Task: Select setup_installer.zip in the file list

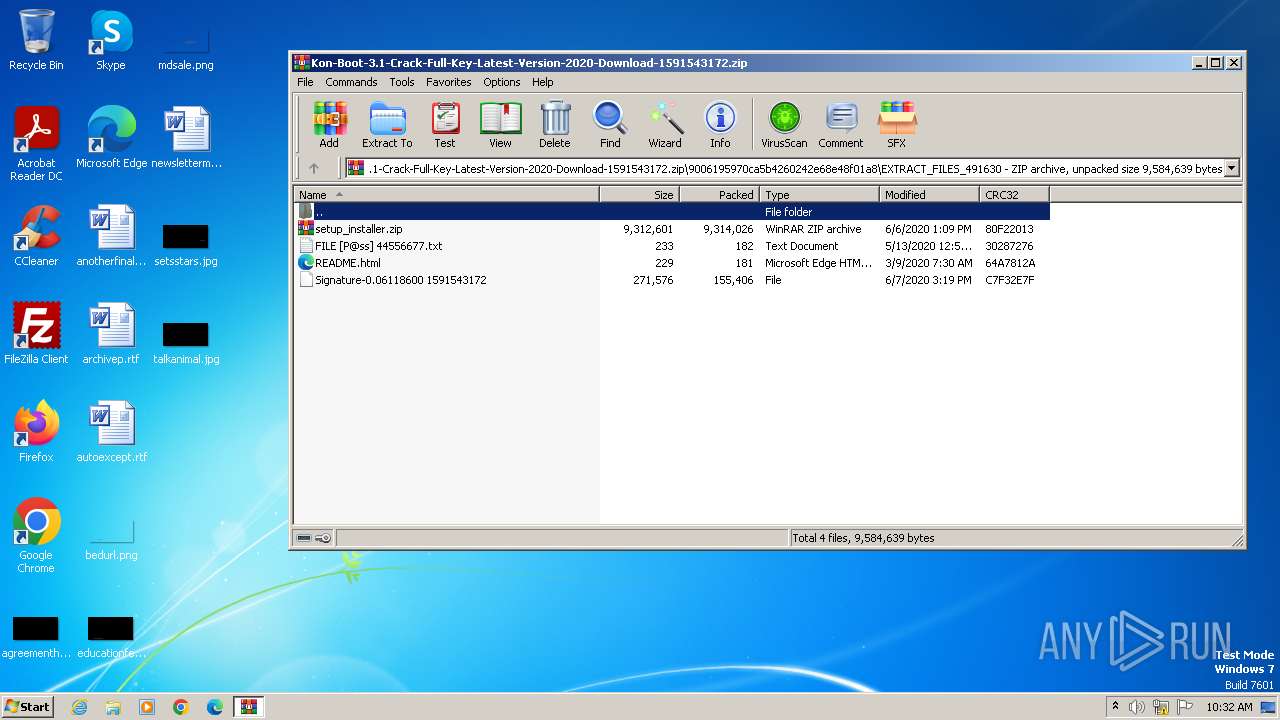Action: 672,229
